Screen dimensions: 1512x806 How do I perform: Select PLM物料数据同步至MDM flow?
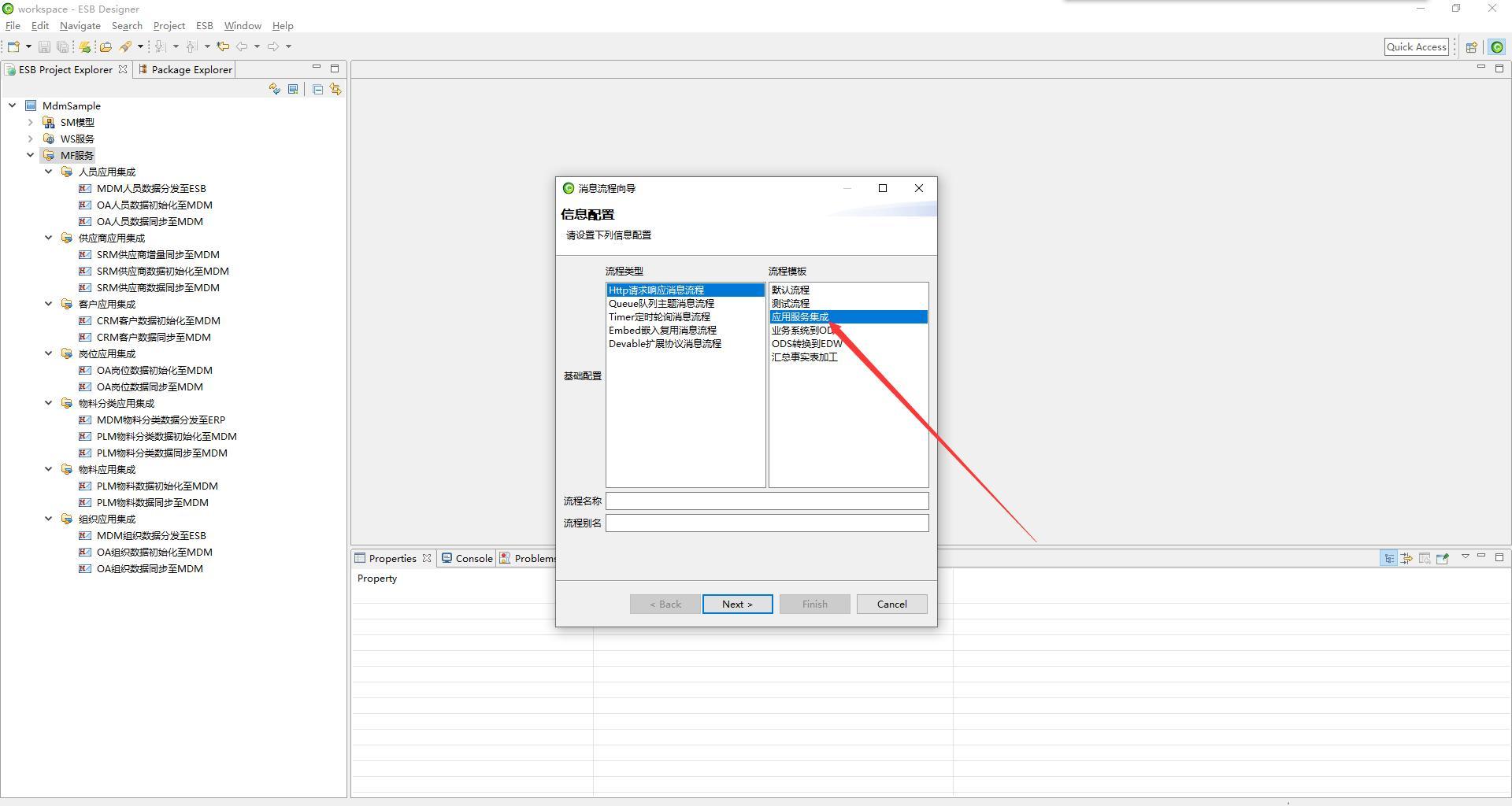153,502
